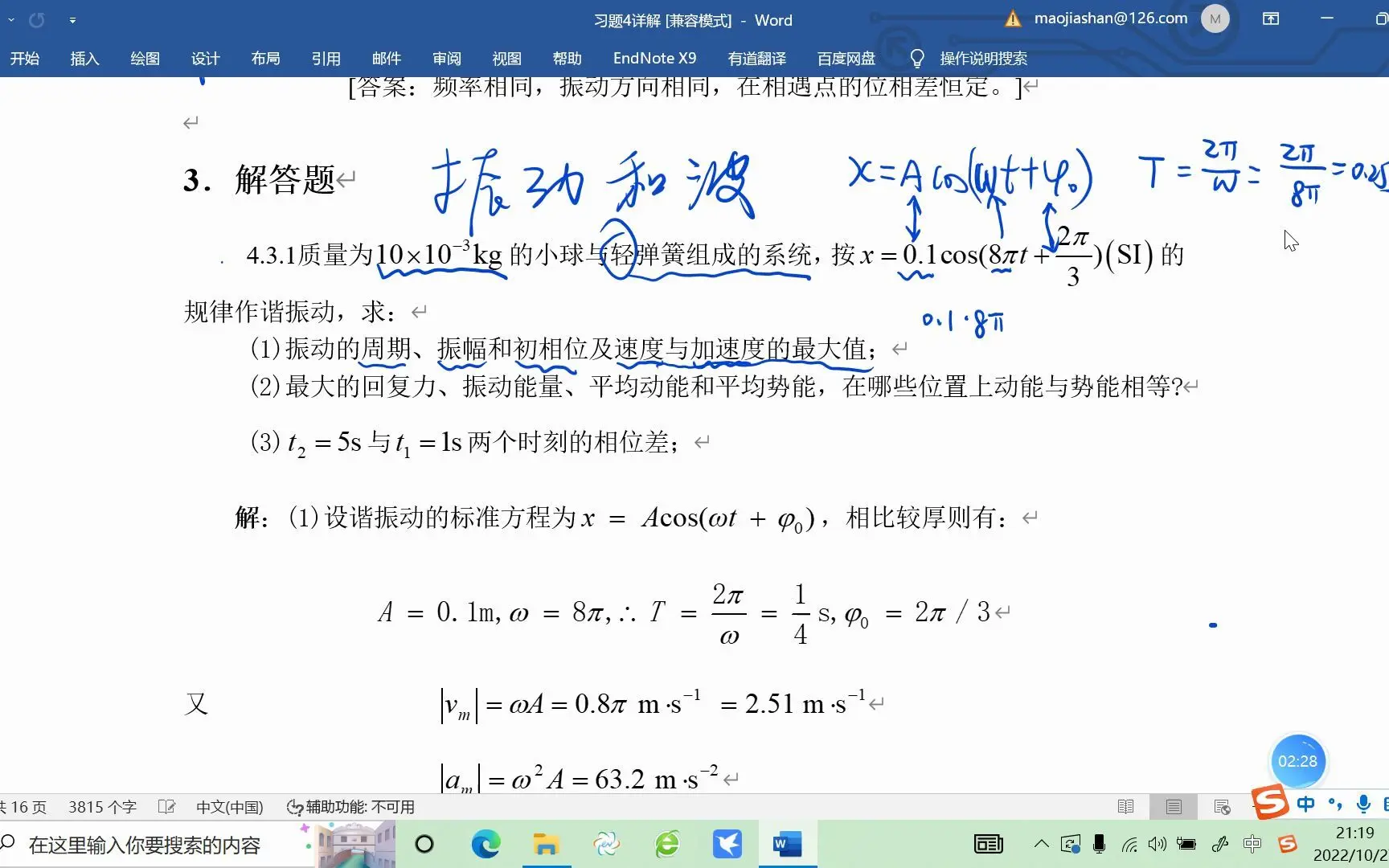Image resolution: width=1389 pixels, height=868 pixels.
Task: Switch to the EndNote X9 tab
Action: tap(654, 58)
